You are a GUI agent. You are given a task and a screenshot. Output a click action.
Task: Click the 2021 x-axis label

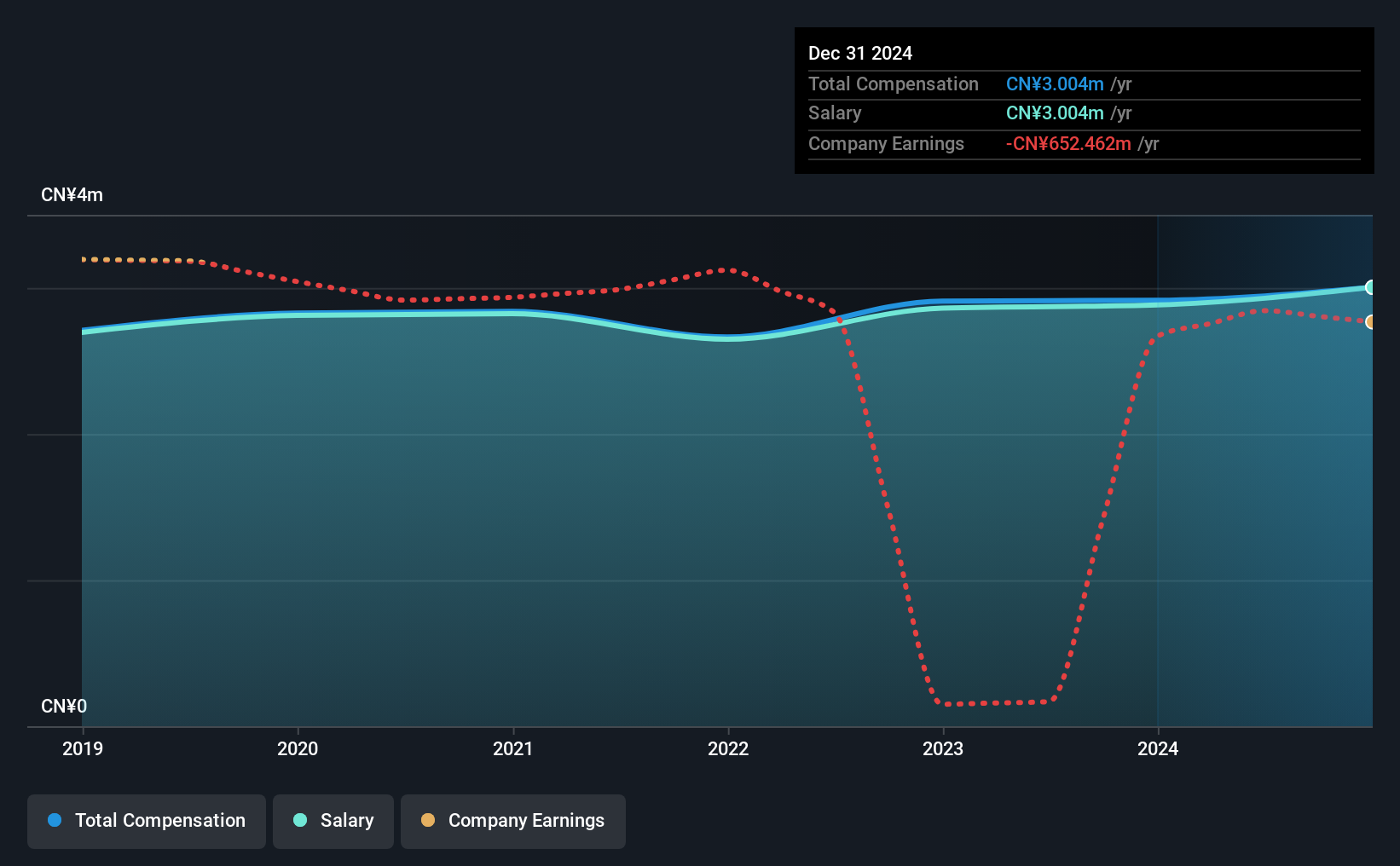(512, 748)
